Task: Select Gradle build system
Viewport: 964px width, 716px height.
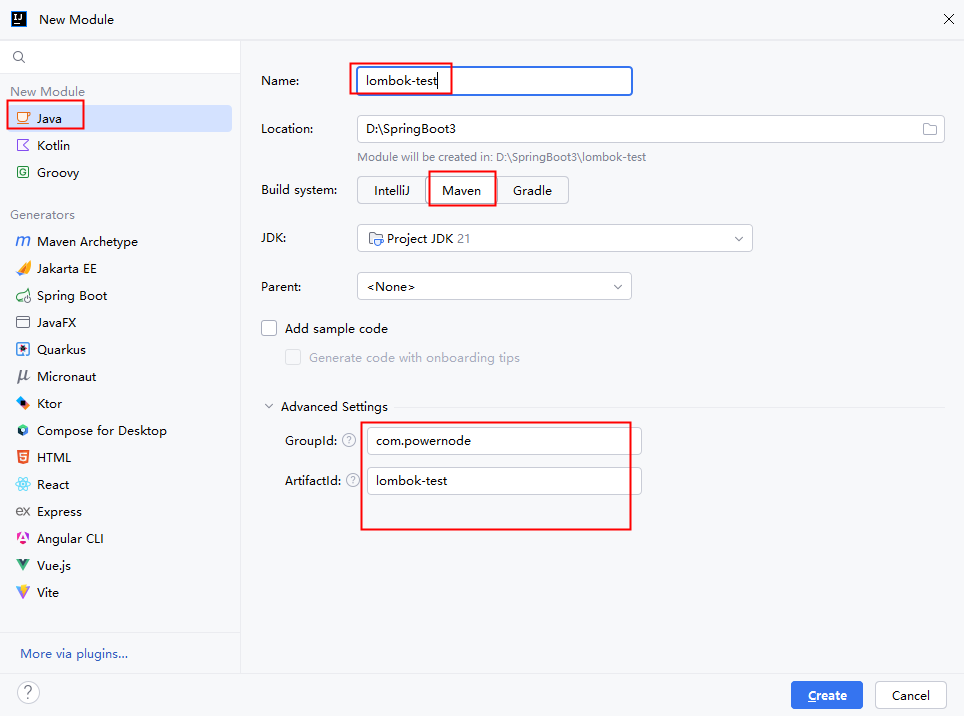Action: 532,190
